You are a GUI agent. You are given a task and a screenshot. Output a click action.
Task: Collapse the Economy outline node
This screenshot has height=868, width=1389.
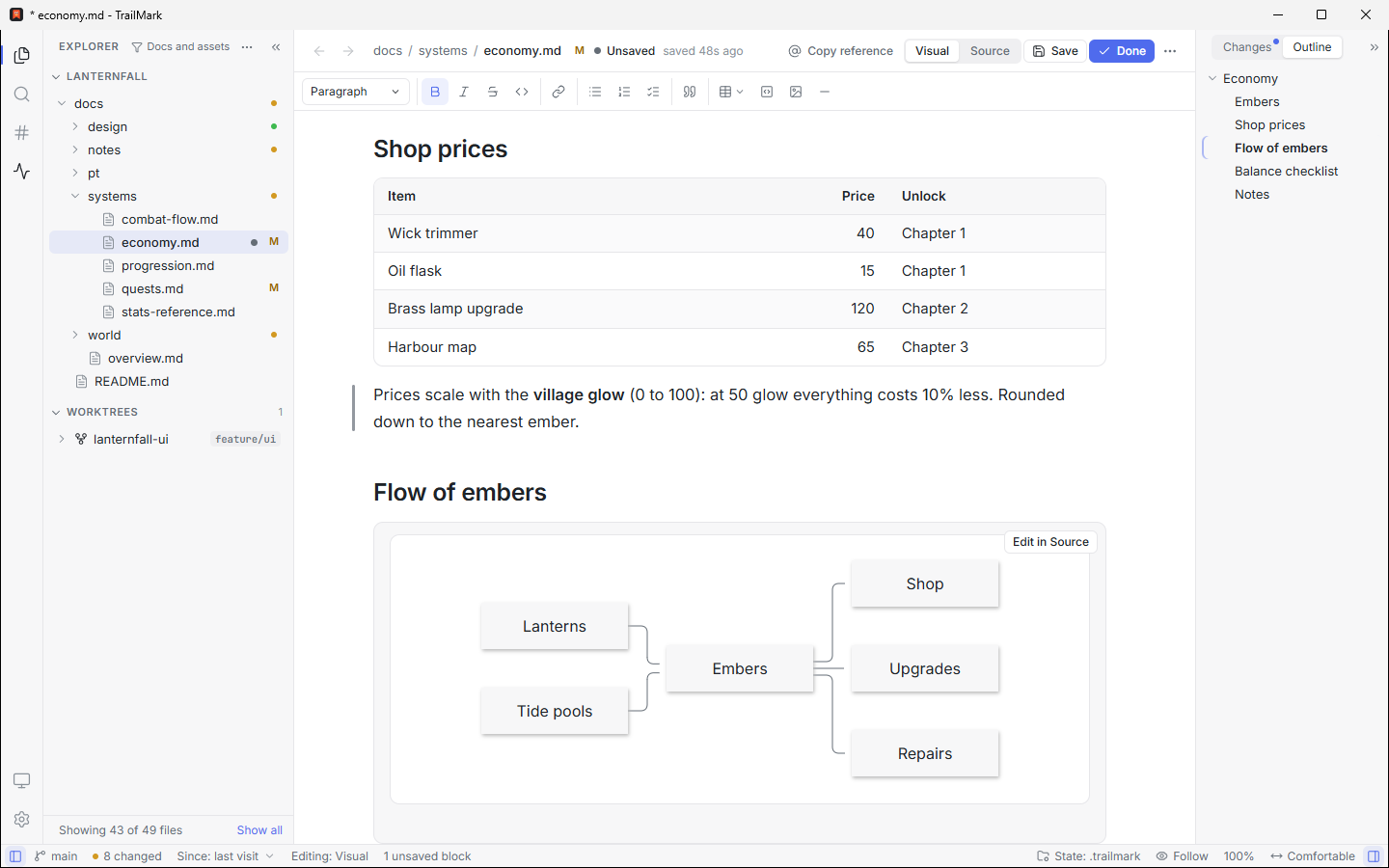coord(1212,78)
